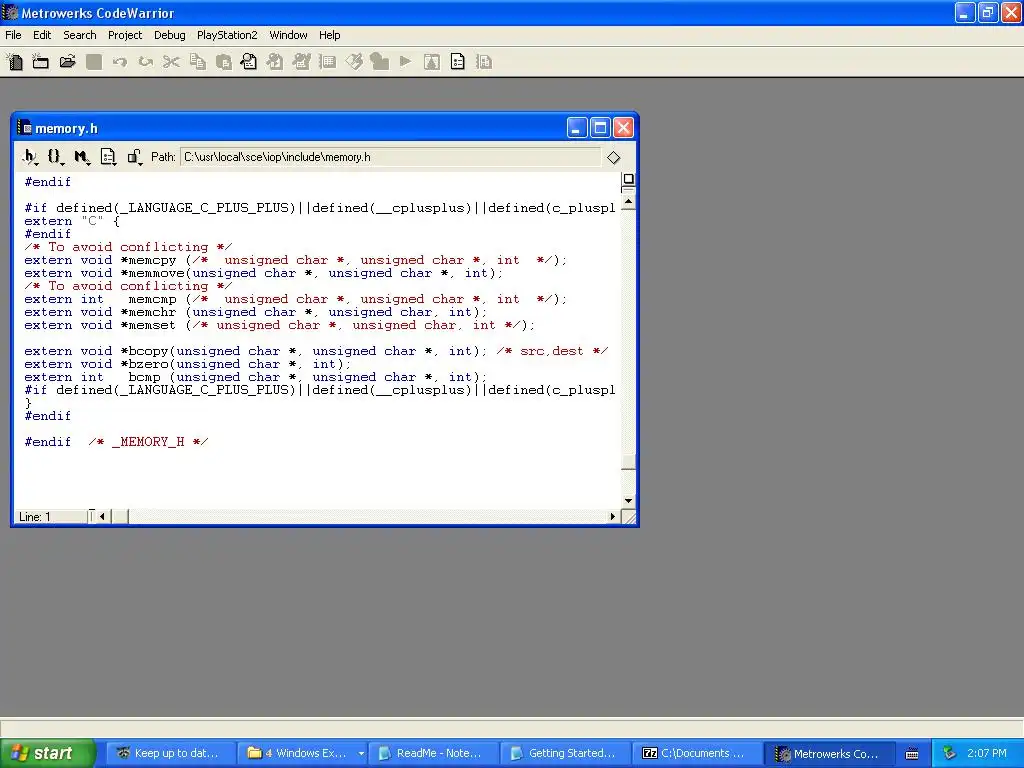Click horizontal scrollbar right arrow
This screenshot has width=1024, height=768.
click(613, 517)
